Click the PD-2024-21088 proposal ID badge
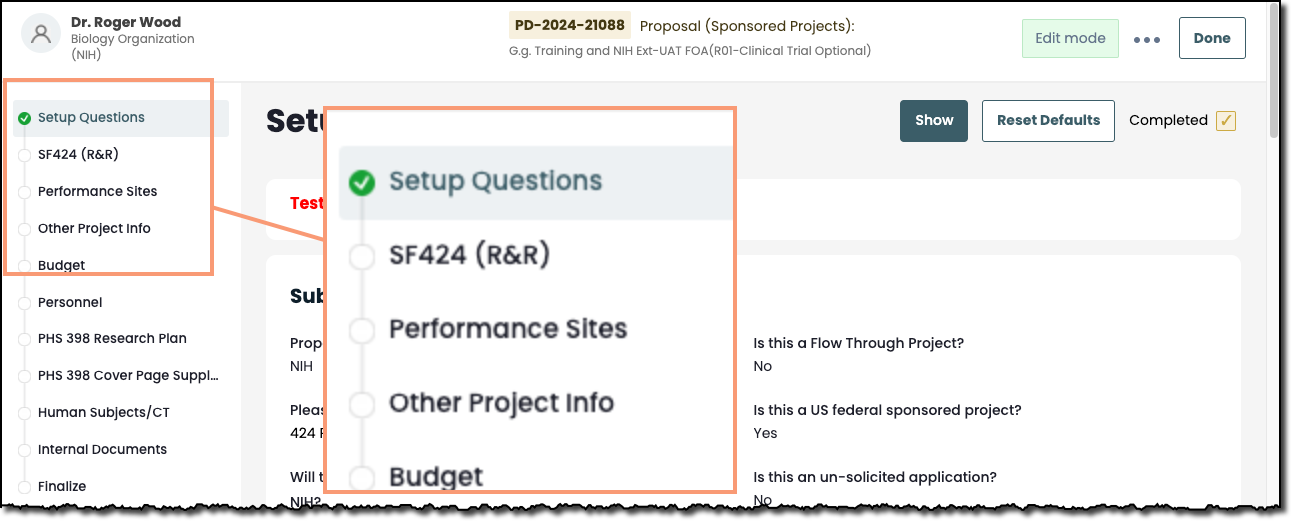 click(x=569, y=26)
